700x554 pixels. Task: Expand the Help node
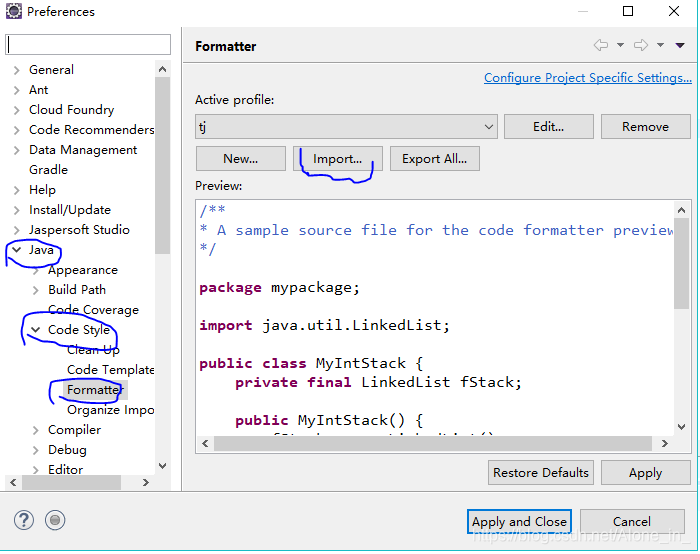[17, 190]
